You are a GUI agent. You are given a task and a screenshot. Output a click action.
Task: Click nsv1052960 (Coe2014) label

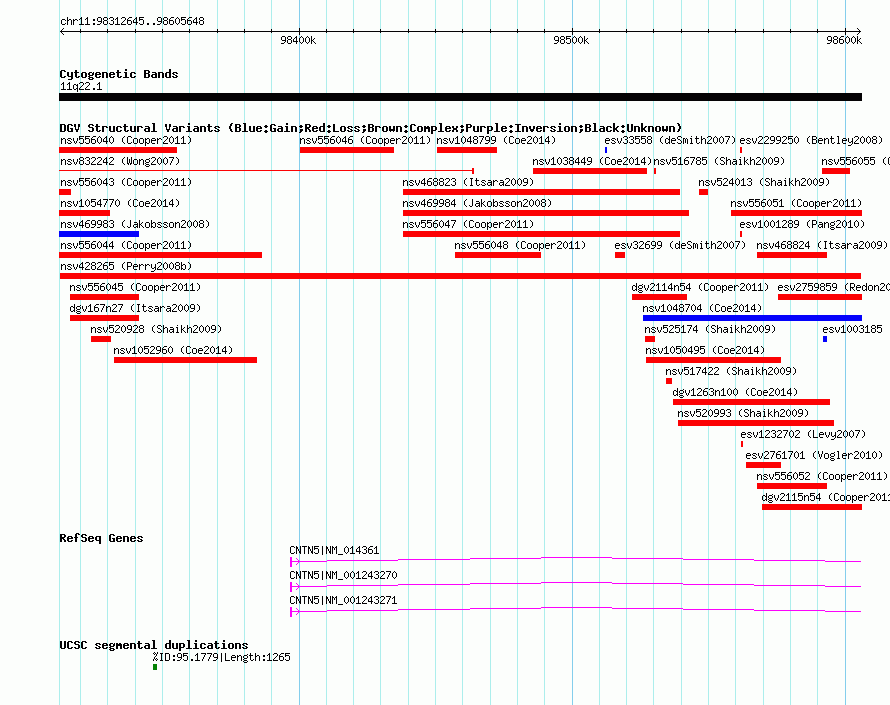click(x=173, y=350)
